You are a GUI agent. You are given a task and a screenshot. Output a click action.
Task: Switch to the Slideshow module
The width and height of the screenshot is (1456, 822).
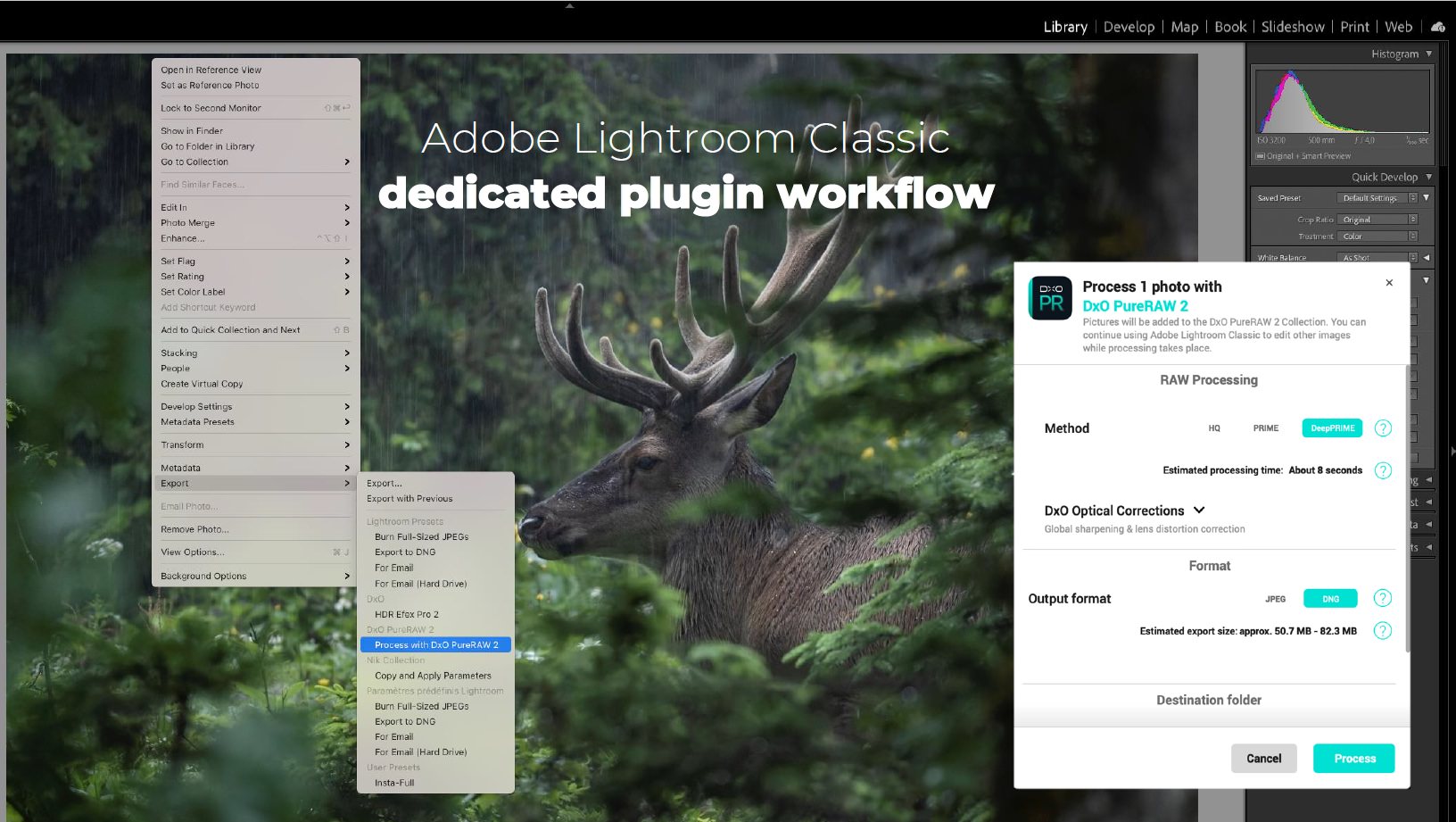pos(1293,27)
